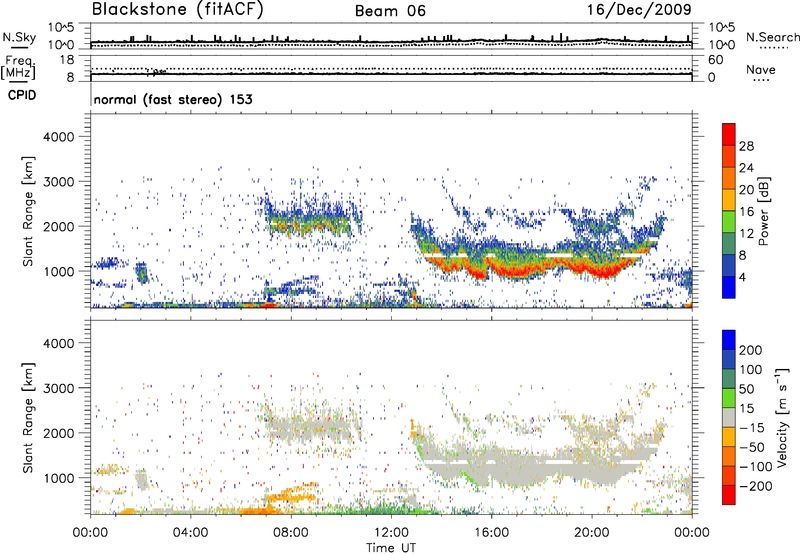The width and height of the screenshot is (800, 554).
Task: Click the 'Nave' legend label
Action: (761, 69)
